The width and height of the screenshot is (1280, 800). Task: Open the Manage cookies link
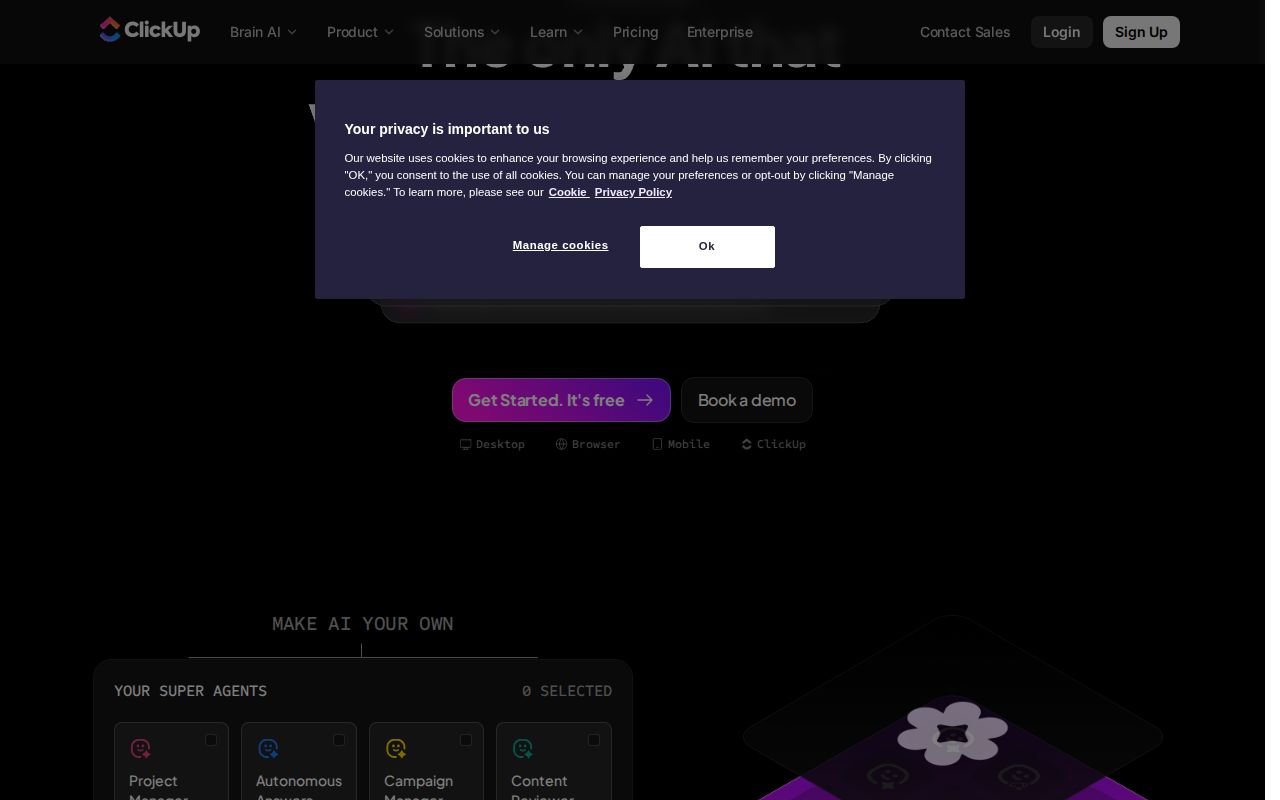(x=560, y=245)
